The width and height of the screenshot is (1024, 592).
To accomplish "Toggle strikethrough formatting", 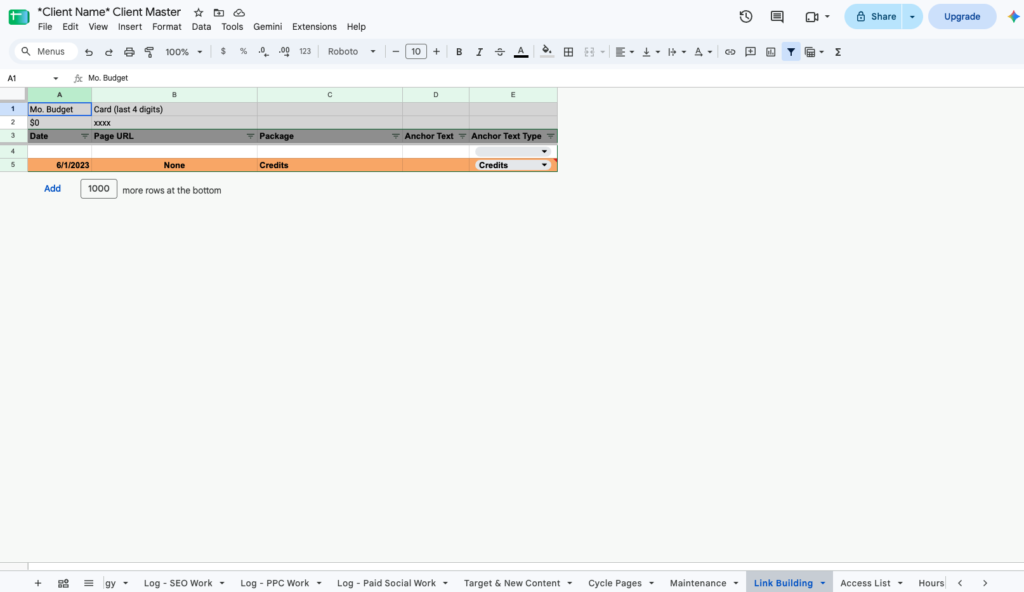I will [x=500, y=52].
